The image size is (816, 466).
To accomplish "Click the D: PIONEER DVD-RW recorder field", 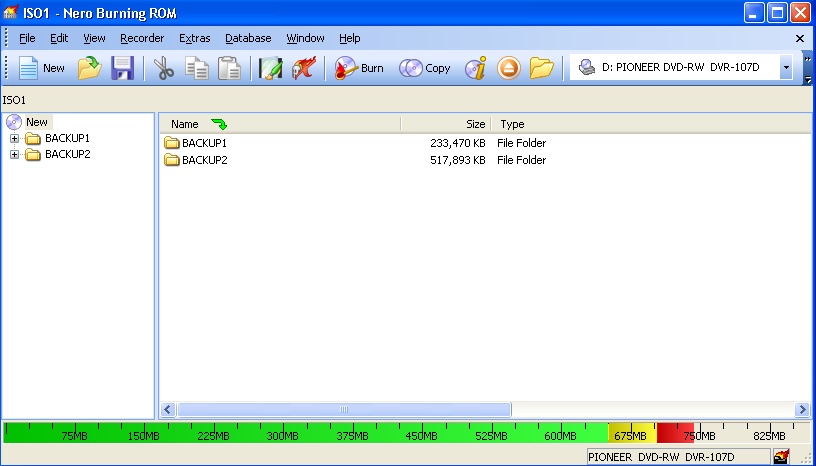I will pos(681,68).
